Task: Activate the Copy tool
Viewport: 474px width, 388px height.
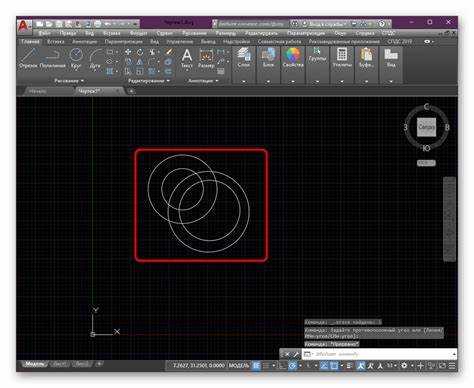Action: [x=128, y=62]
